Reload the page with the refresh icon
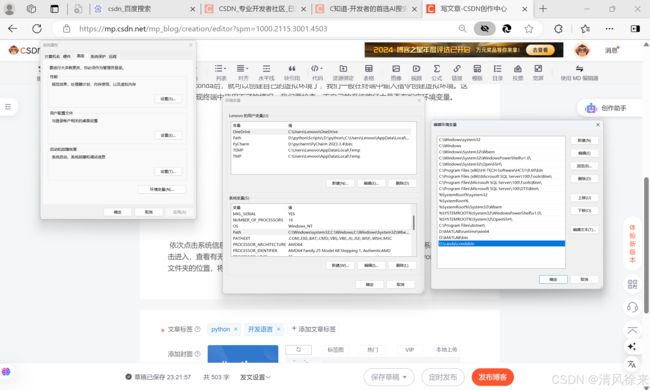 tap(37, 29)
